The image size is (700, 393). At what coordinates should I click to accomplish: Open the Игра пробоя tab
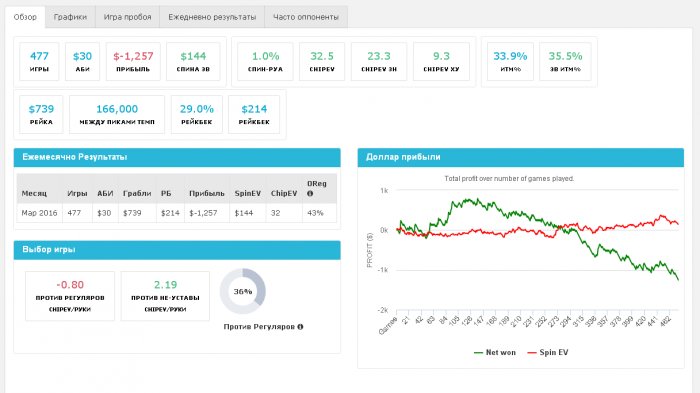point(127,17)
